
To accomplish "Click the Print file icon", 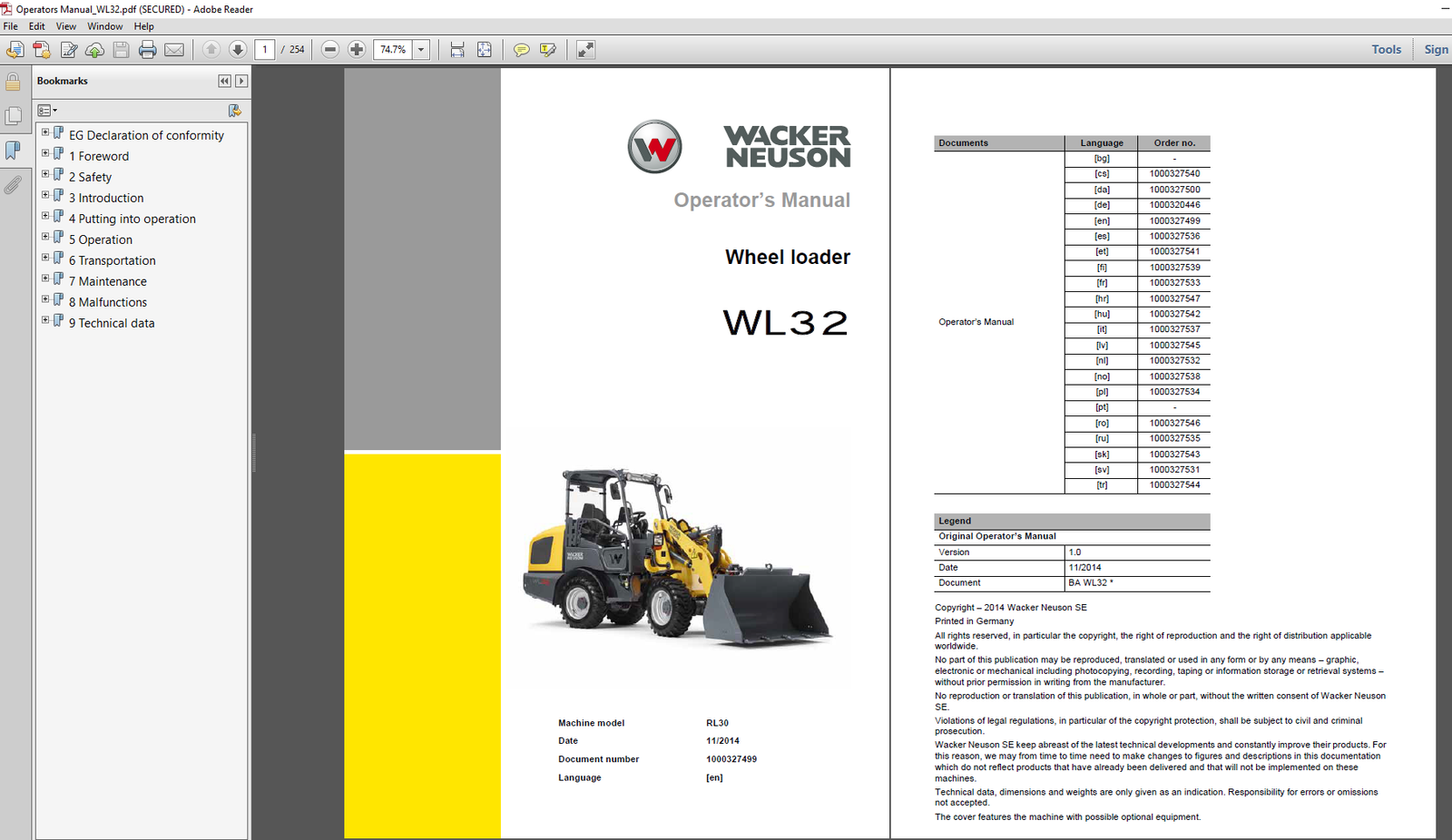I will point(148,50).
